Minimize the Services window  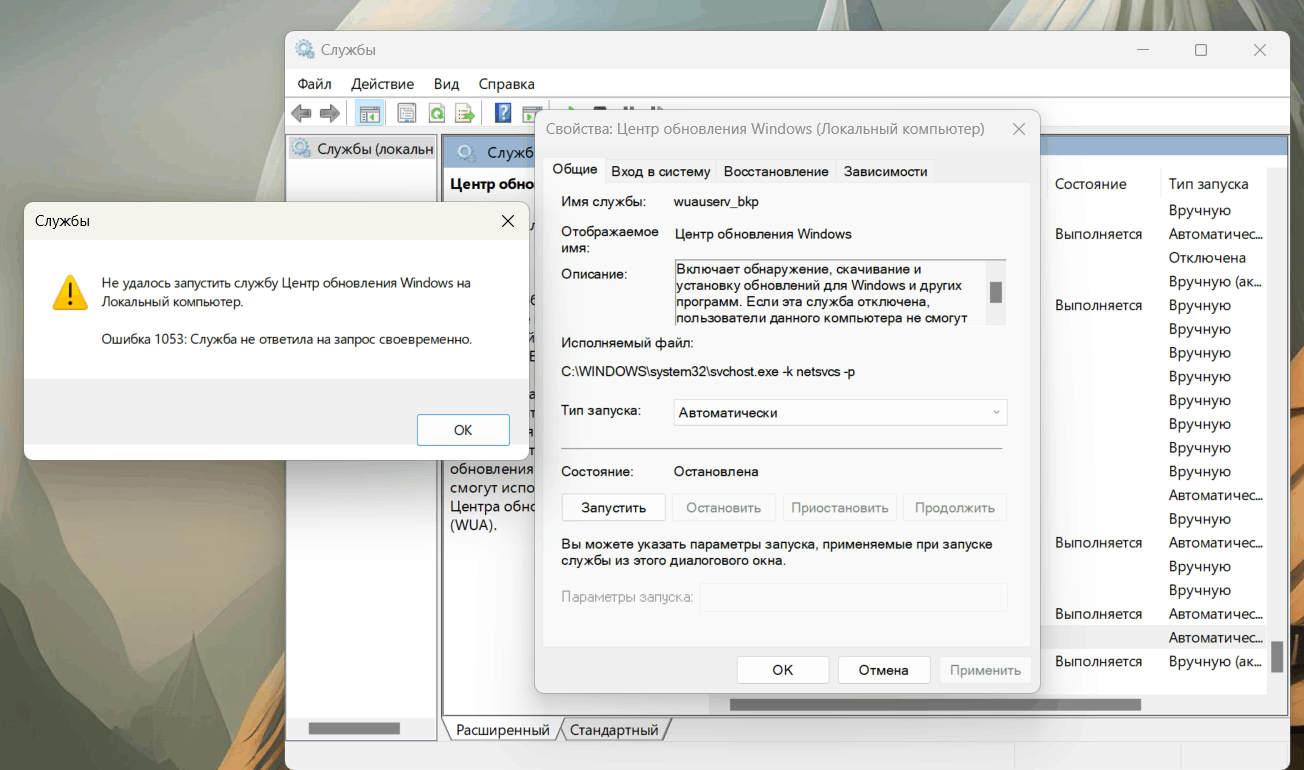click(x=1143, y=50)
